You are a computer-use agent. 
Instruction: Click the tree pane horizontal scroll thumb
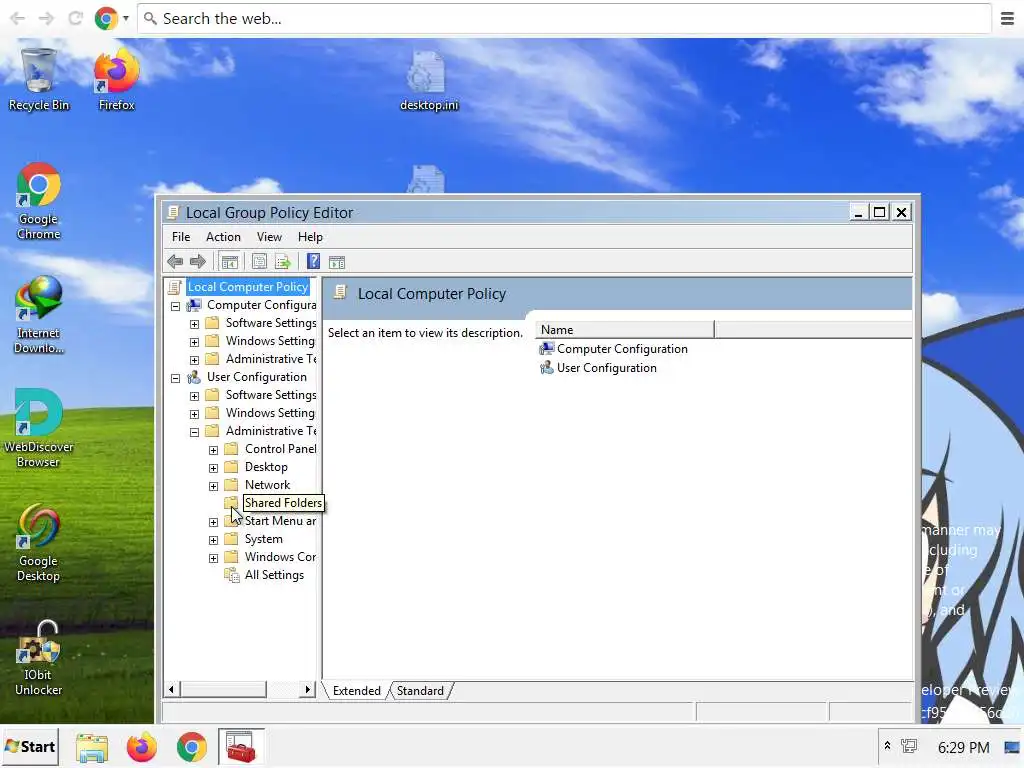point(223,689)
